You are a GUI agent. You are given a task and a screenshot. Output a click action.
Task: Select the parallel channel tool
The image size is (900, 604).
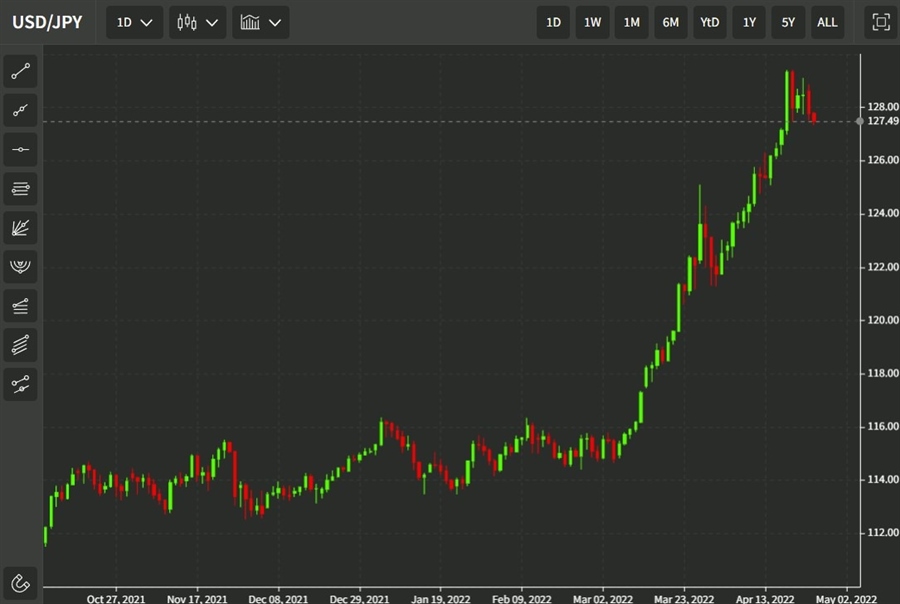(21, 344)
